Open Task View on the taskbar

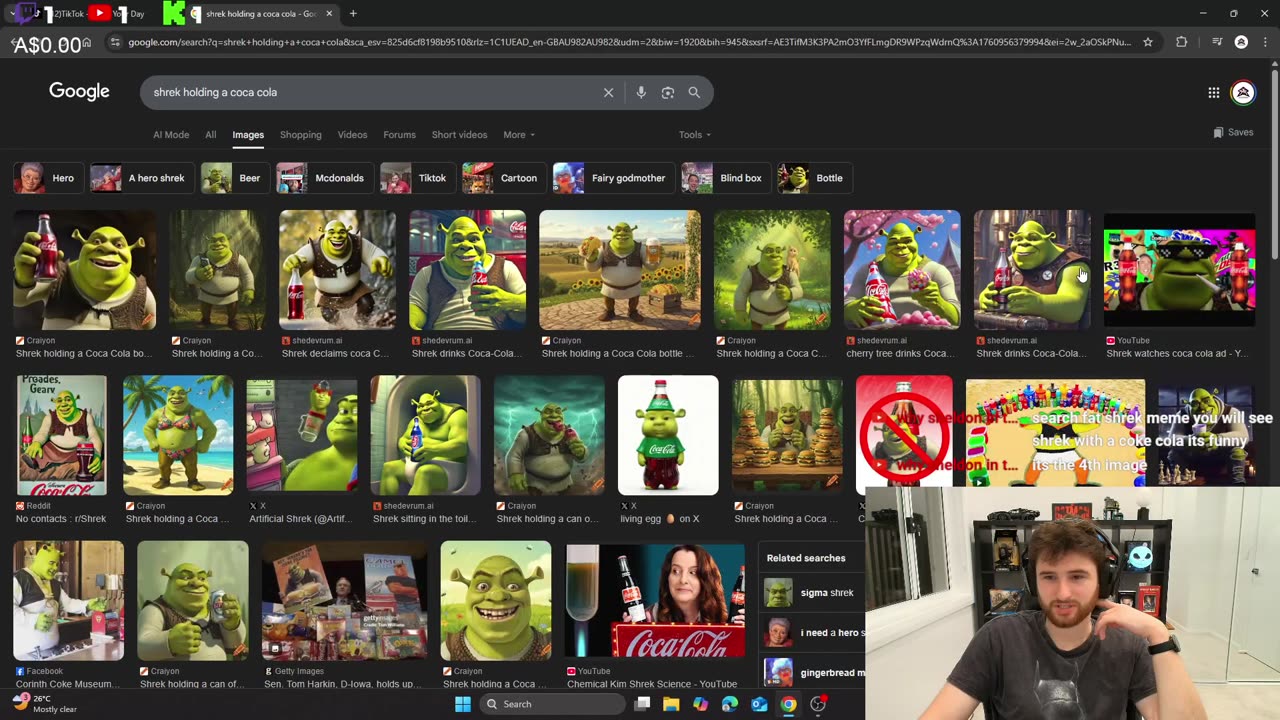pos(643,704)
